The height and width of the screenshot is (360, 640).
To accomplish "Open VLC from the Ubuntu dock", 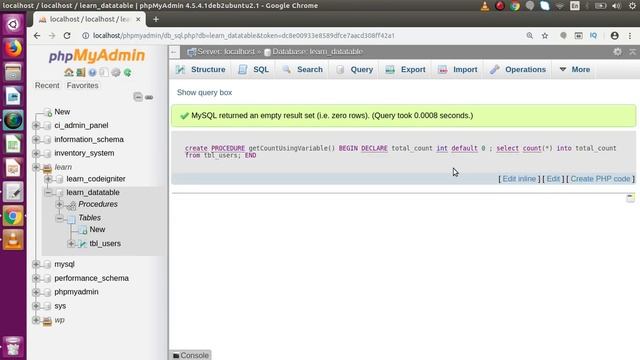I will 13,240.
